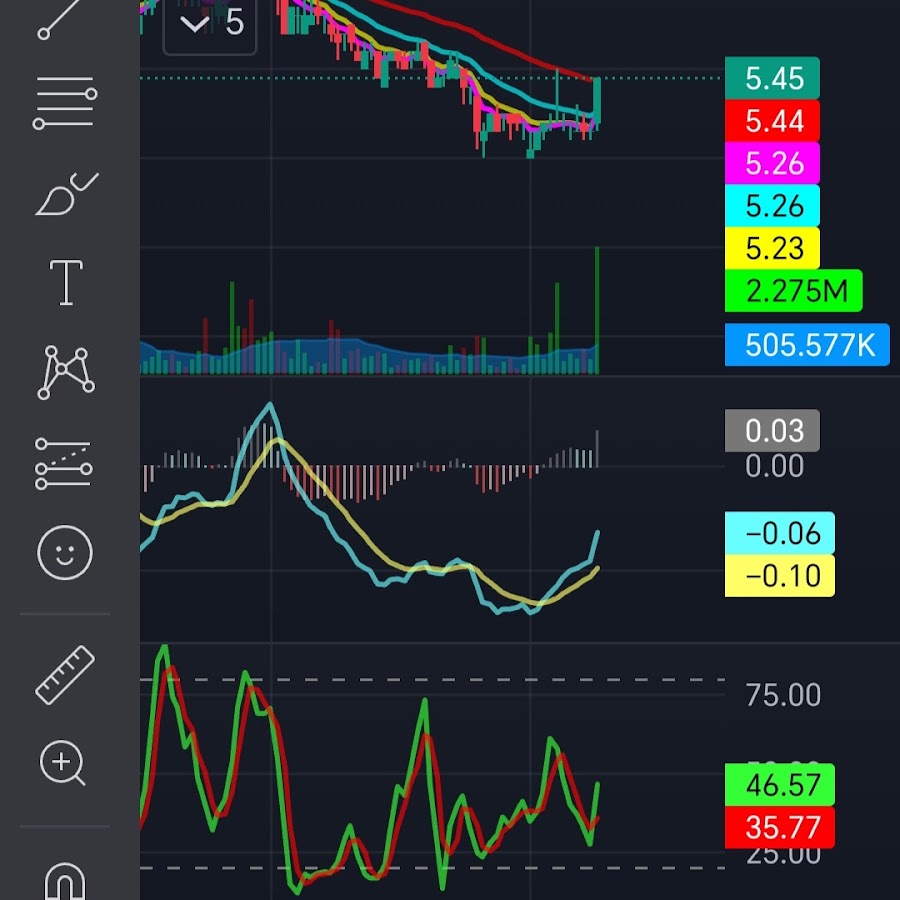
Task: Tap the yellow 5.23 moving average label
Action: (x=772, y=248)
